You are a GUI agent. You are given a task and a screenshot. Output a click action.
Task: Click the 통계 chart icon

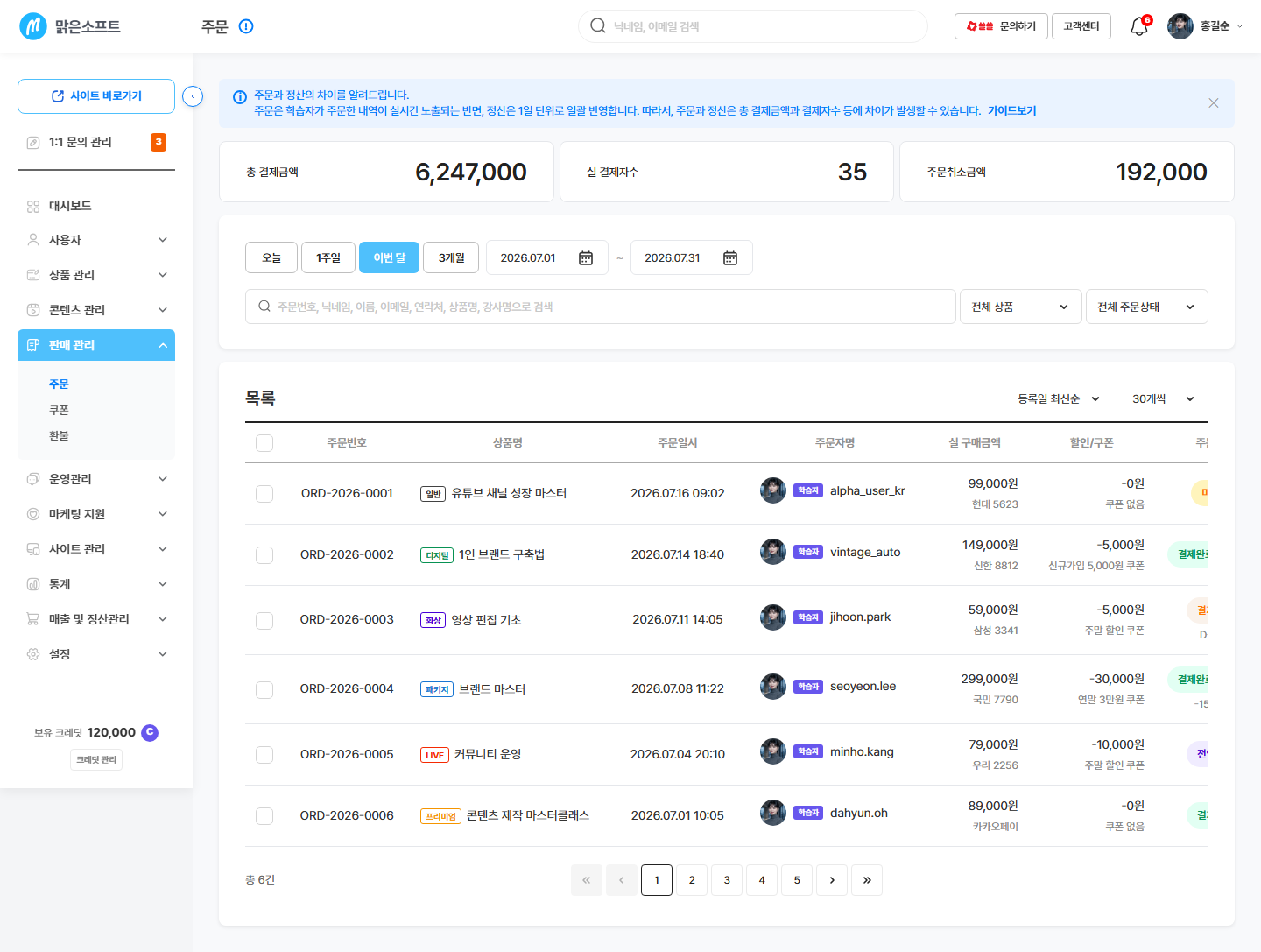tap(33, 584)
